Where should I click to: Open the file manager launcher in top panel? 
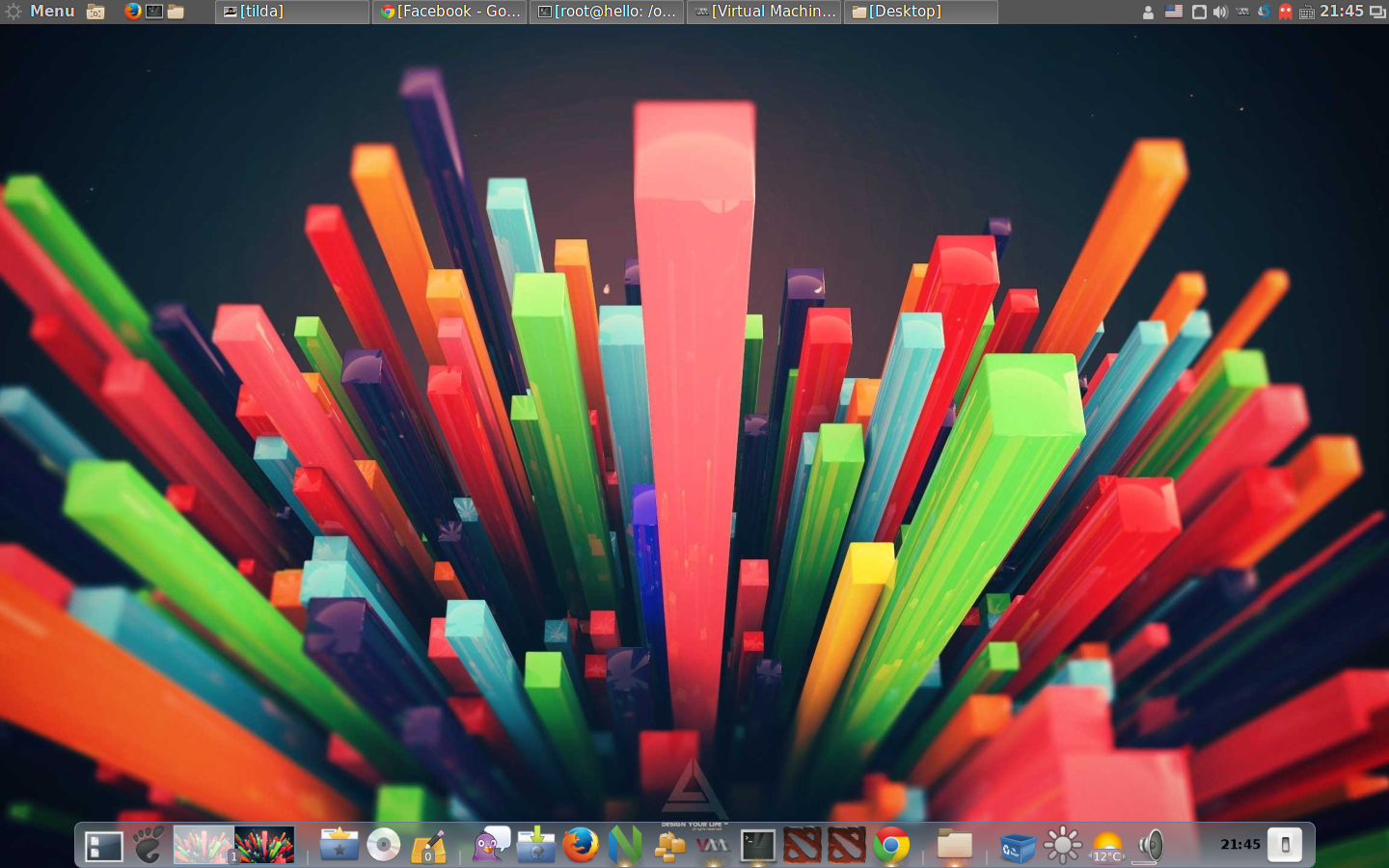tap(176, 12)
